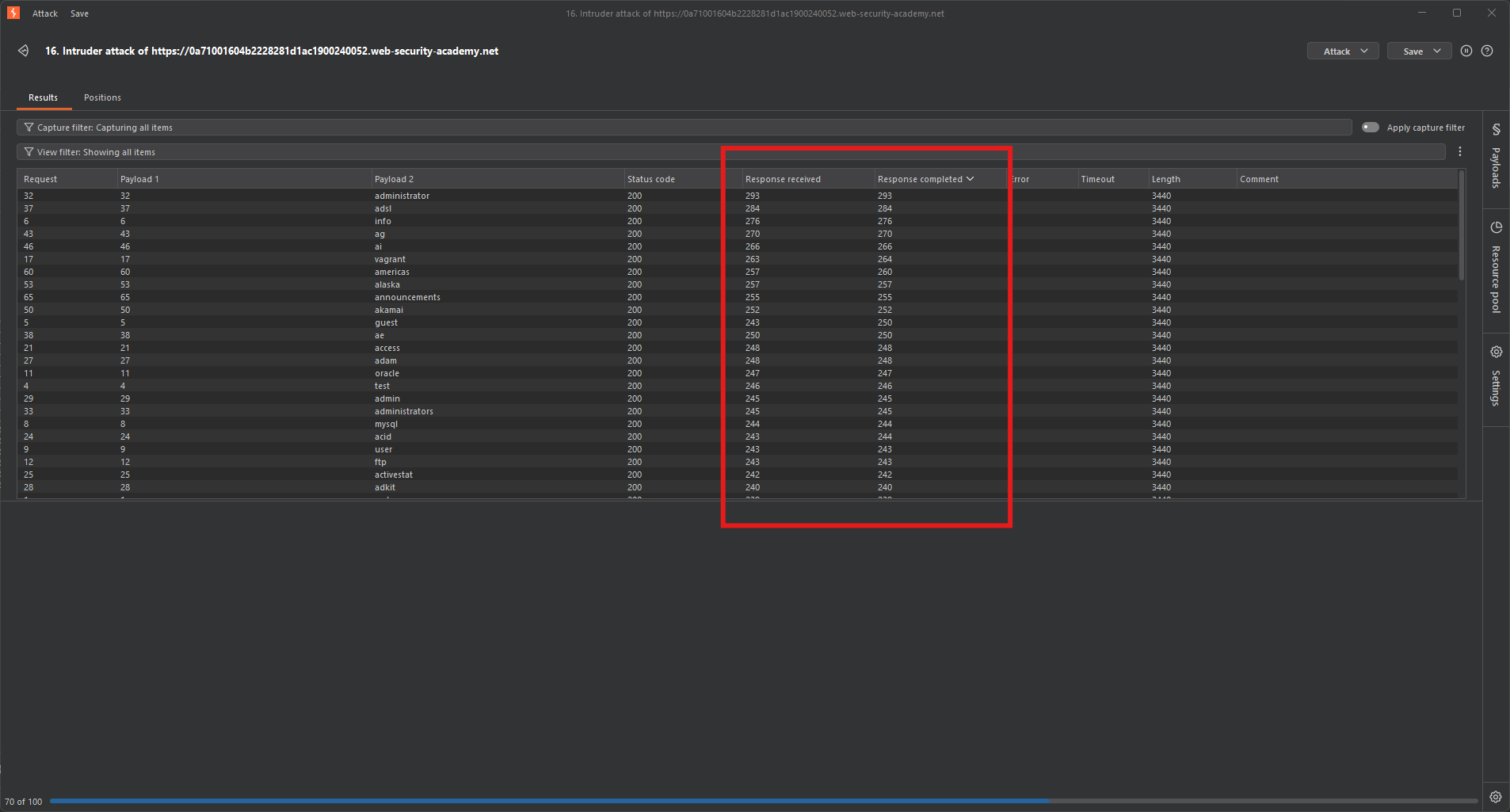Click the View filter bar
This screenshot has height=812, width=1510.
tap(731, 152)
